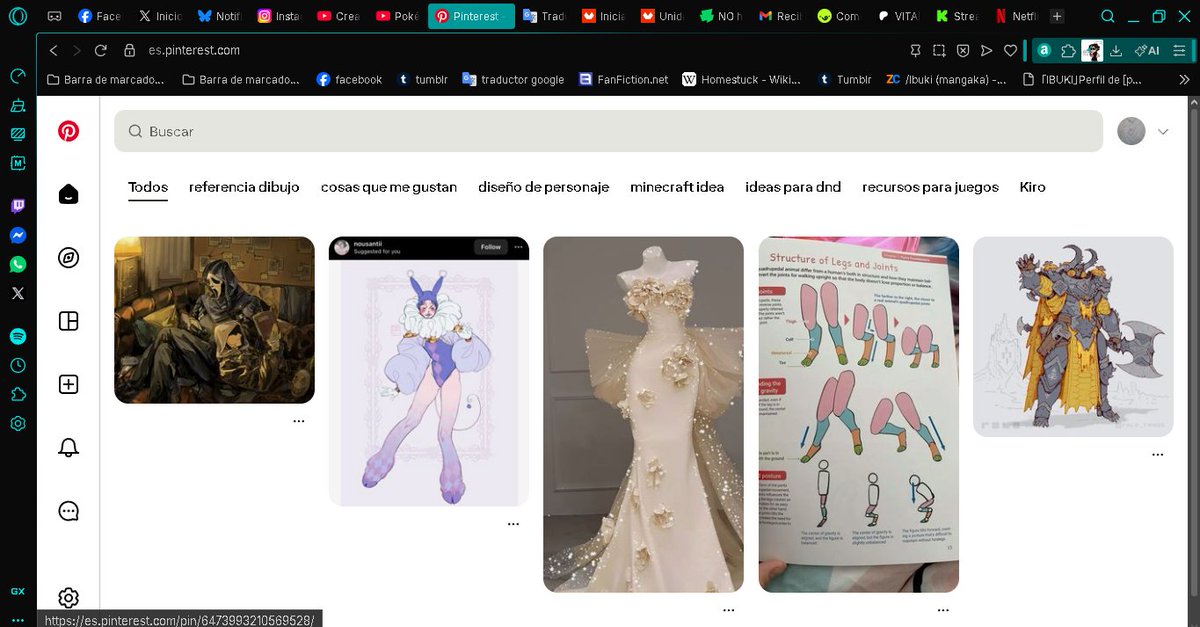The image size is (1200, 627).
Task: Switch to minecraft idea tab
Action: pos(677,187)
